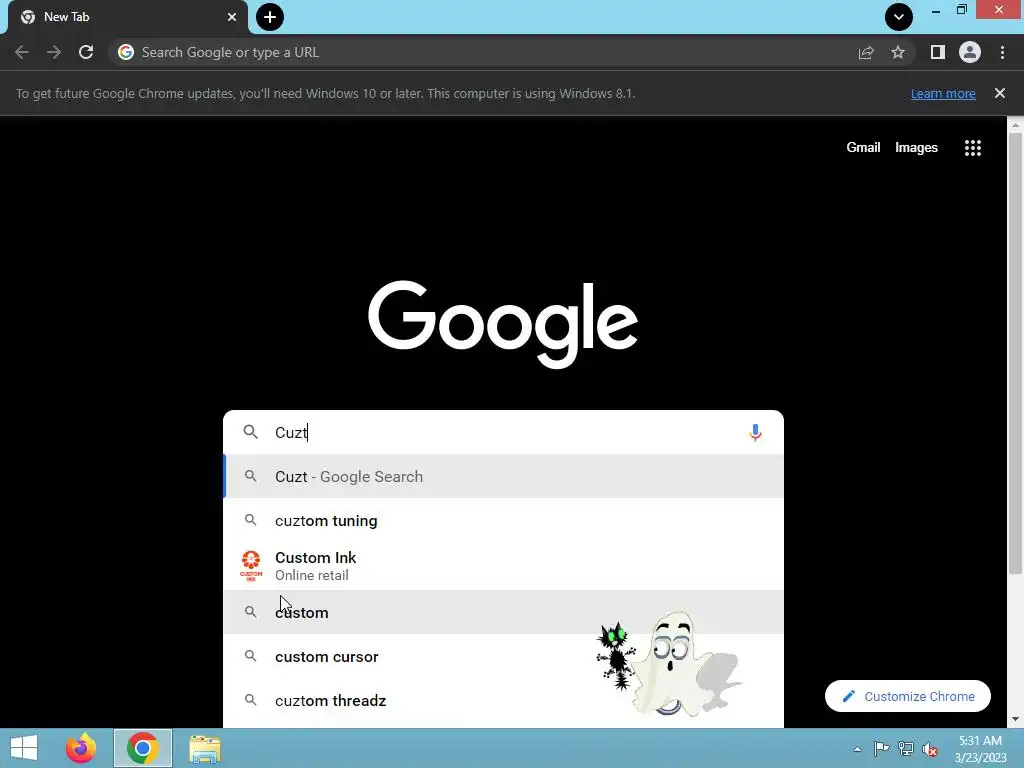Close the New Tab tab
The width and height of the screenshot is (1024, 768).
232,17
